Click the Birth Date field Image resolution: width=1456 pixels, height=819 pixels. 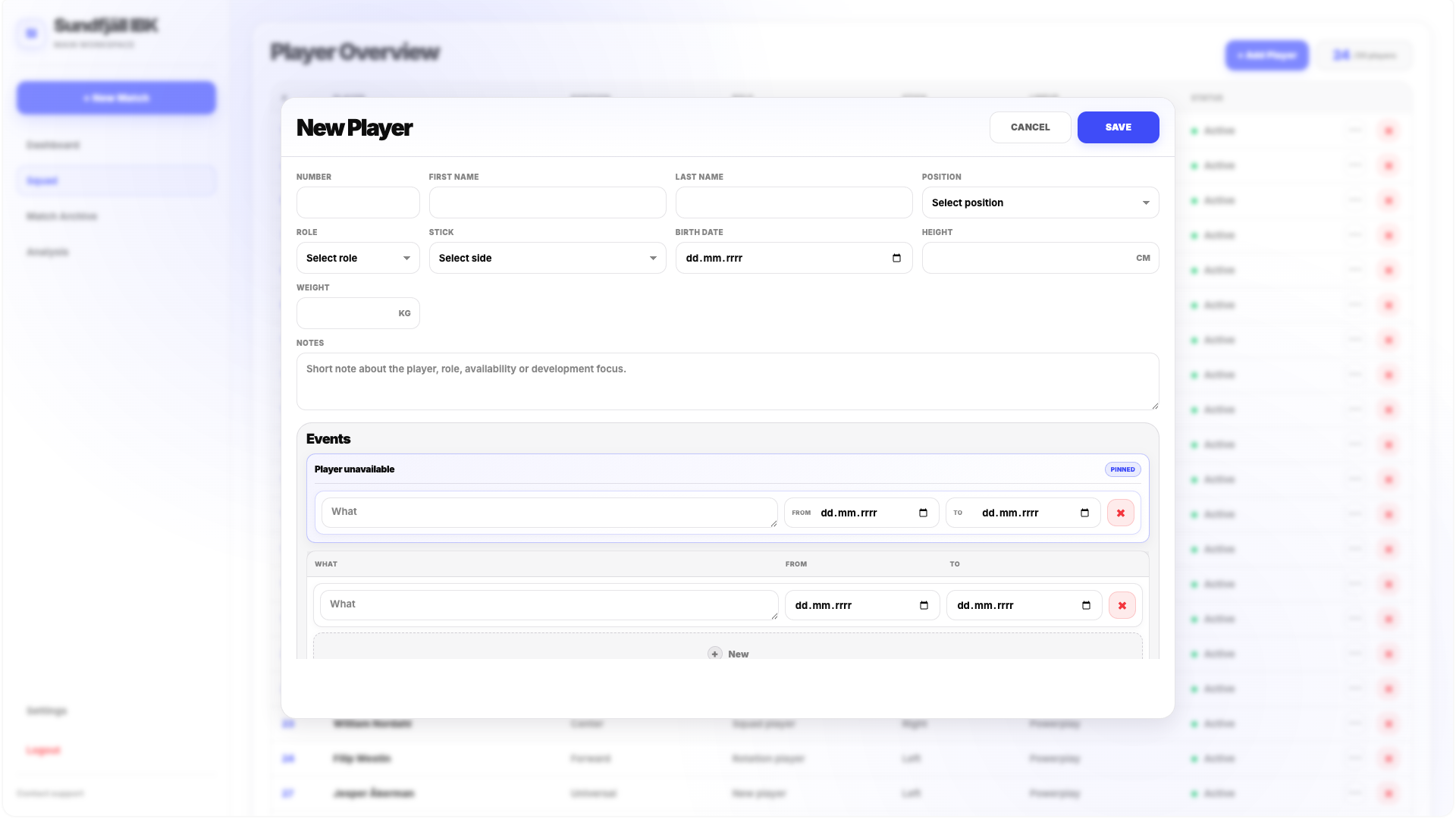pos(793,258)
